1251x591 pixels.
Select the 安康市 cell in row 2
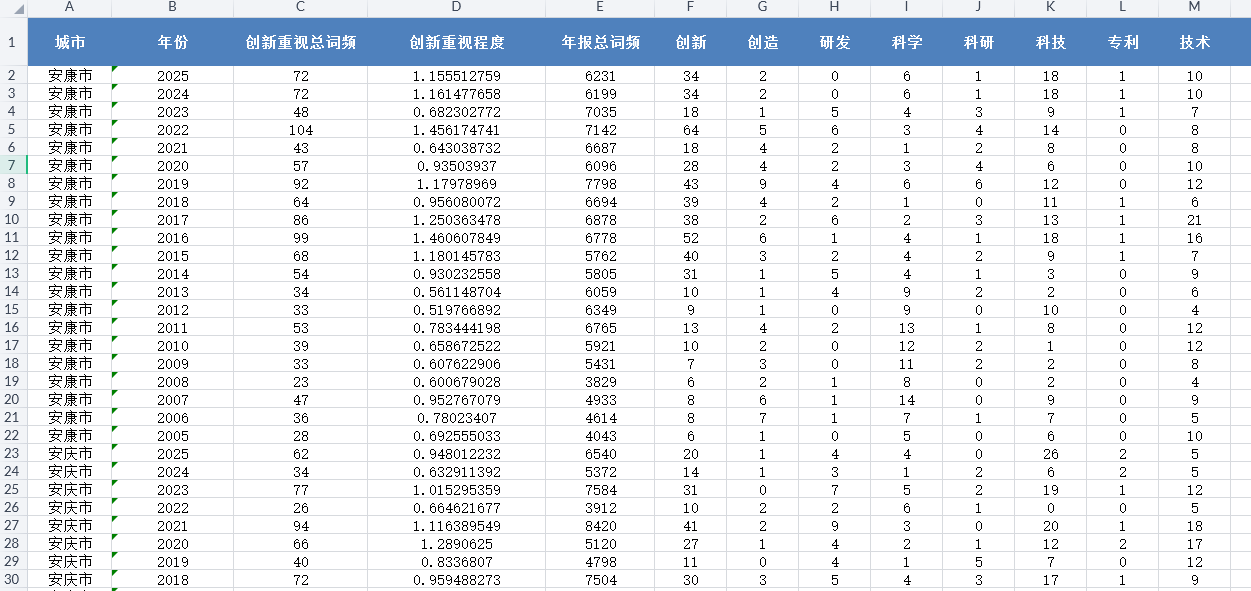coord(69,75)
